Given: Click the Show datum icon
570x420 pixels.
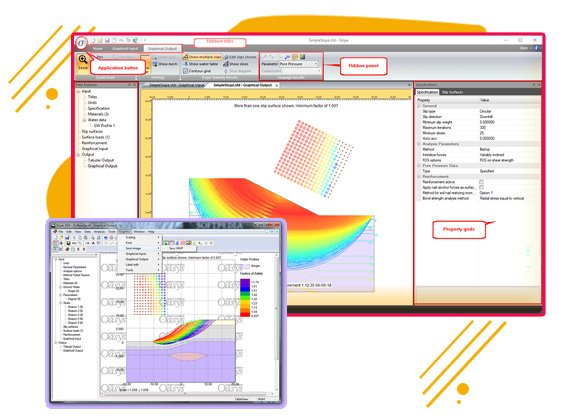Looking at the screenshot, I should [155, 64].
